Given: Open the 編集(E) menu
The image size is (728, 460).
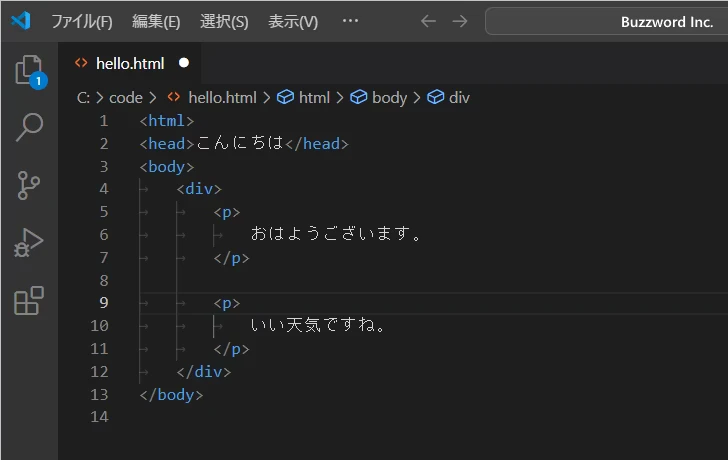Looking at the screenshot, I should pyautogui.click(x=156, y=21).
